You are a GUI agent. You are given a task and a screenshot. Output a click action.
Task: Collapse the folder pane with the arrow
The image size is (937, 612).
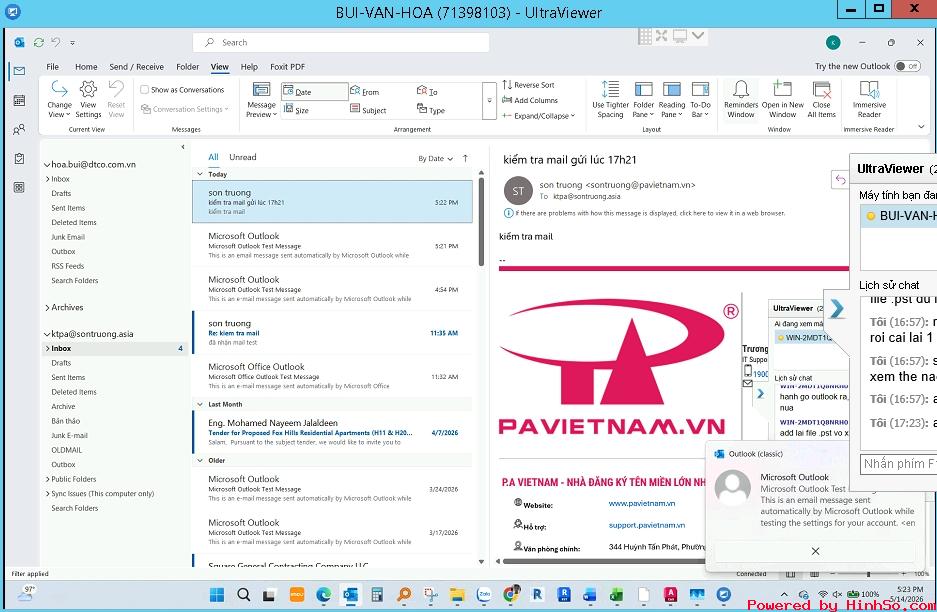[183, 147]
